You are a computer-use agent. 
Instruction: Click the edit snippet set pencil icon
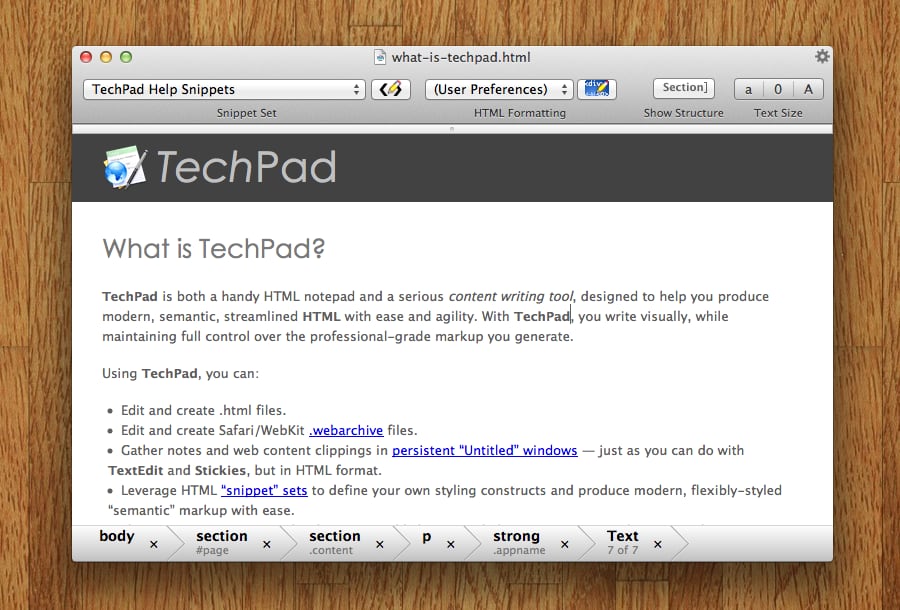(391, 89)
